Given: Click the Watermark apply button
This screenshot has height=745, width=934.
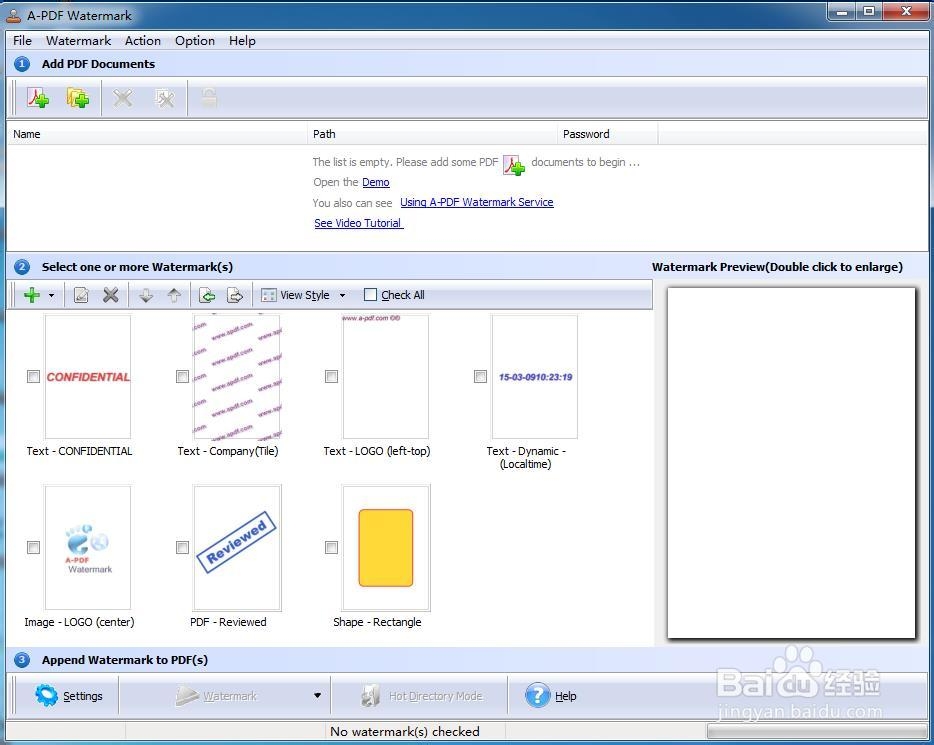Looking at the screenshot, I should pos(216,696).
